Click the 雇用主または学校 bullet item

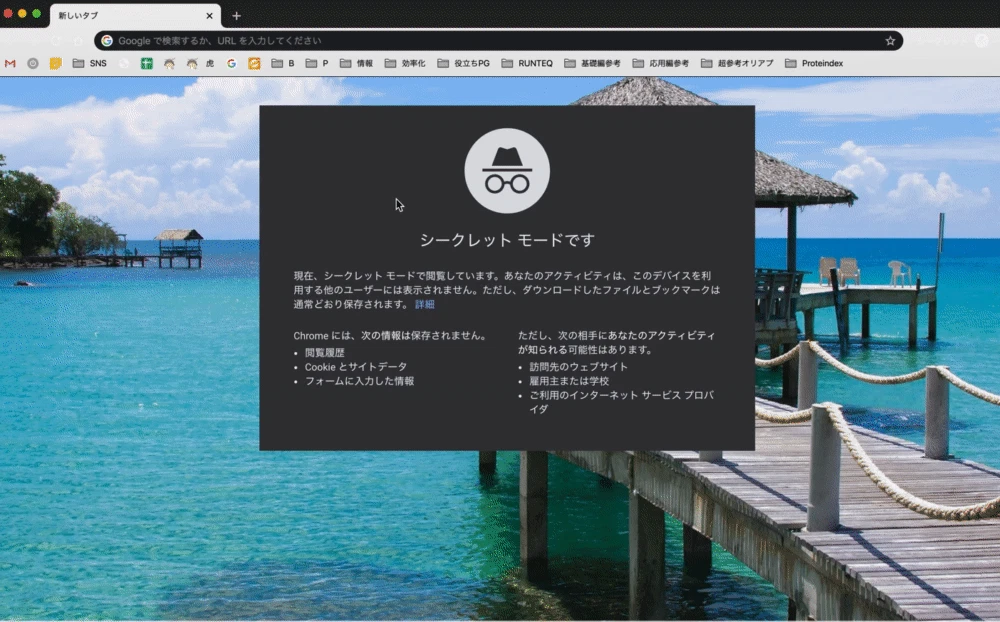click(569, 381)
